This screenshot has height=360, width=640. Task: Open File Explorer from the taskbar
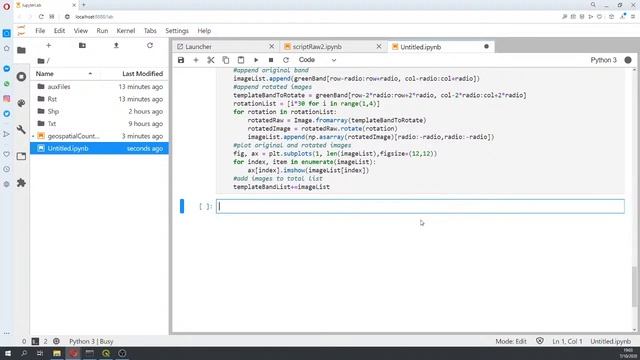[x=57, y=353]
